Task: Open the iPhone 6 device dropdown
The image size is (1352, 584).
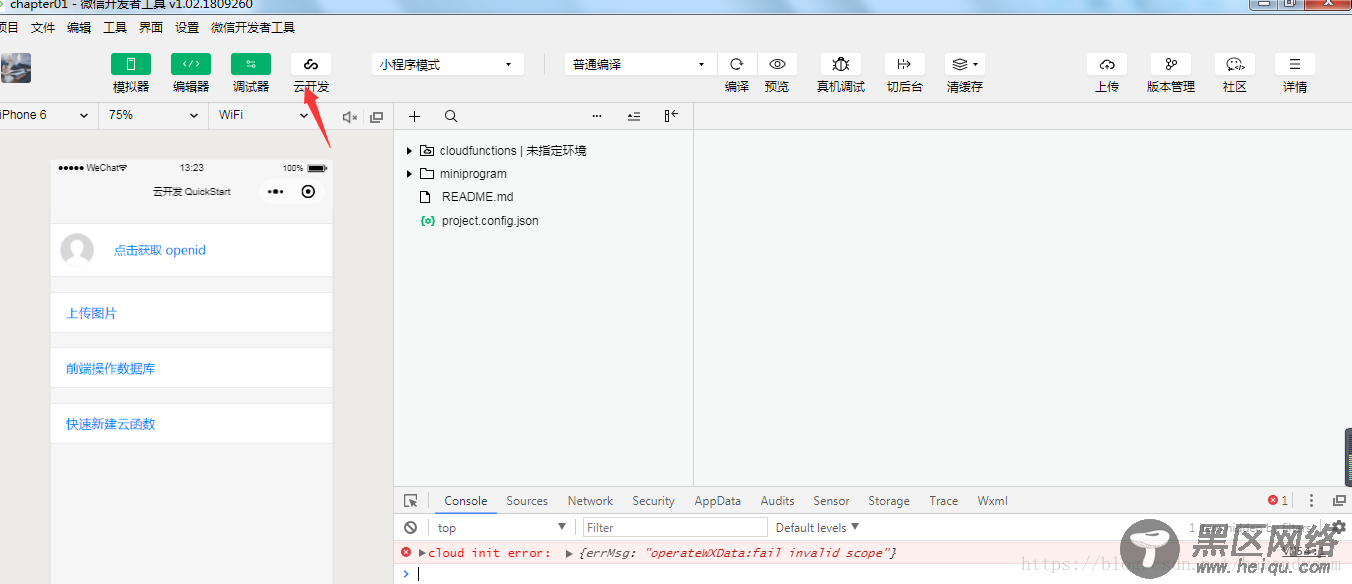Action: (x=46, y=115)
